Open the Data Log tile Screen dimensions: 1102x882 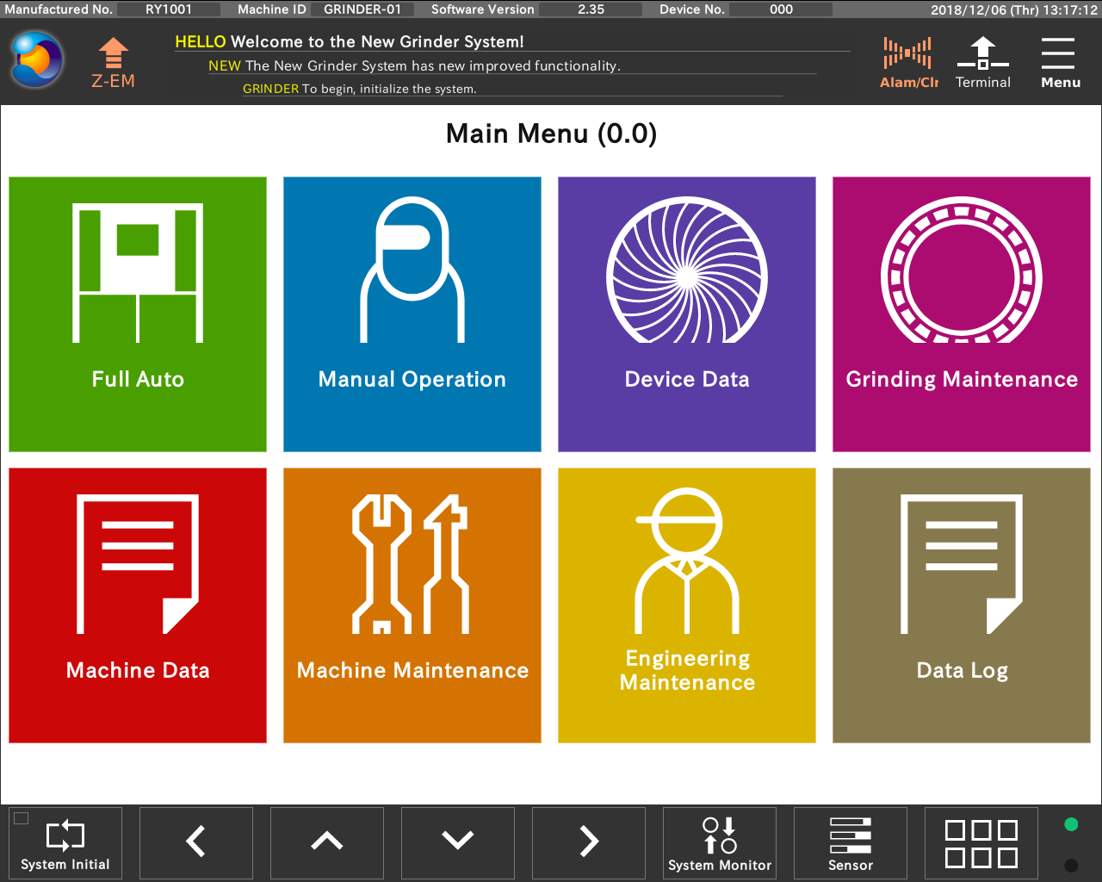pyautogui.click(x=961, y=605)
